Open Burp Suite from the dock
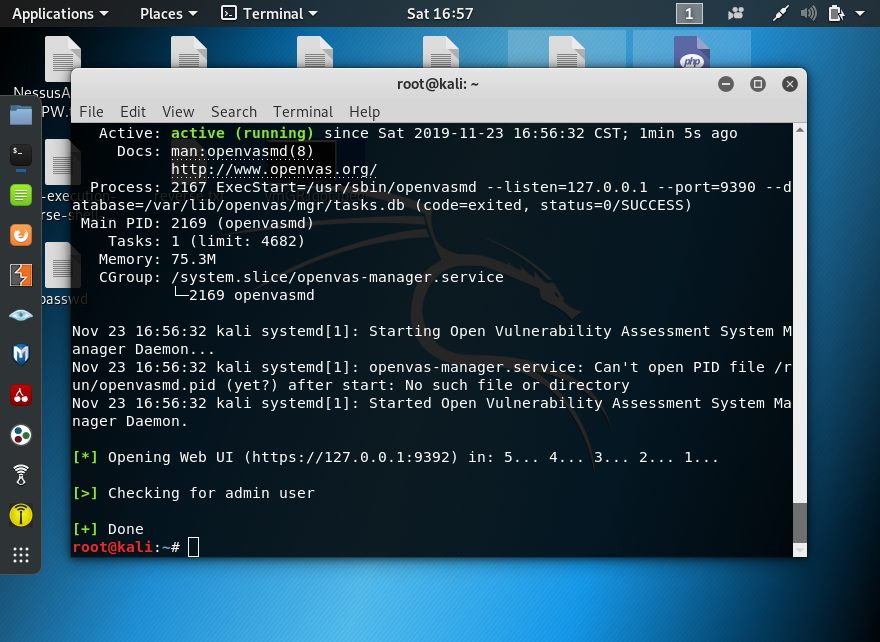The width and height of the screenshot is (880, 642). 21,275
